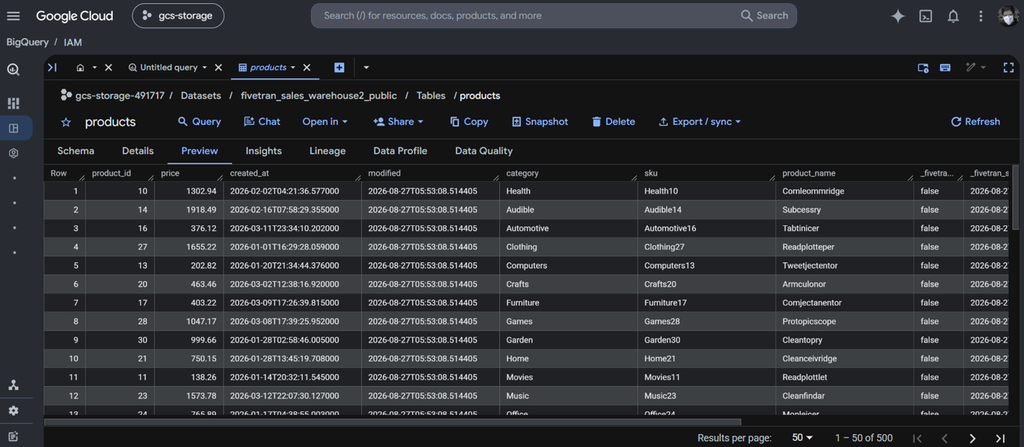Open the hexagon icon in left sidebar
Viewport: 1024px width, 447px height.
pyautogui.click(x=13, y=153)
